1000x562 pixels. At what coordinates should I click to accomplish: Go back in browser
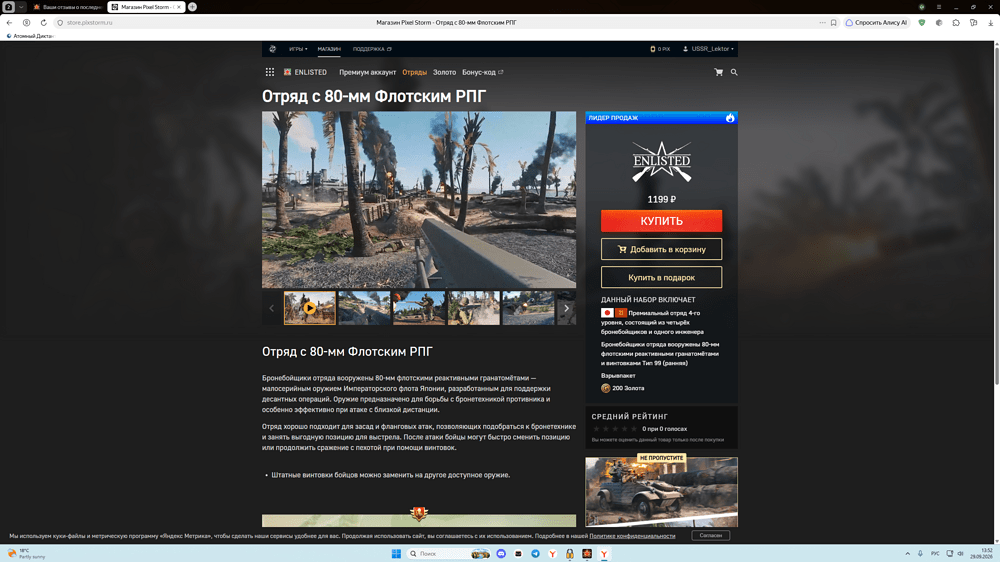click(9, 22)
